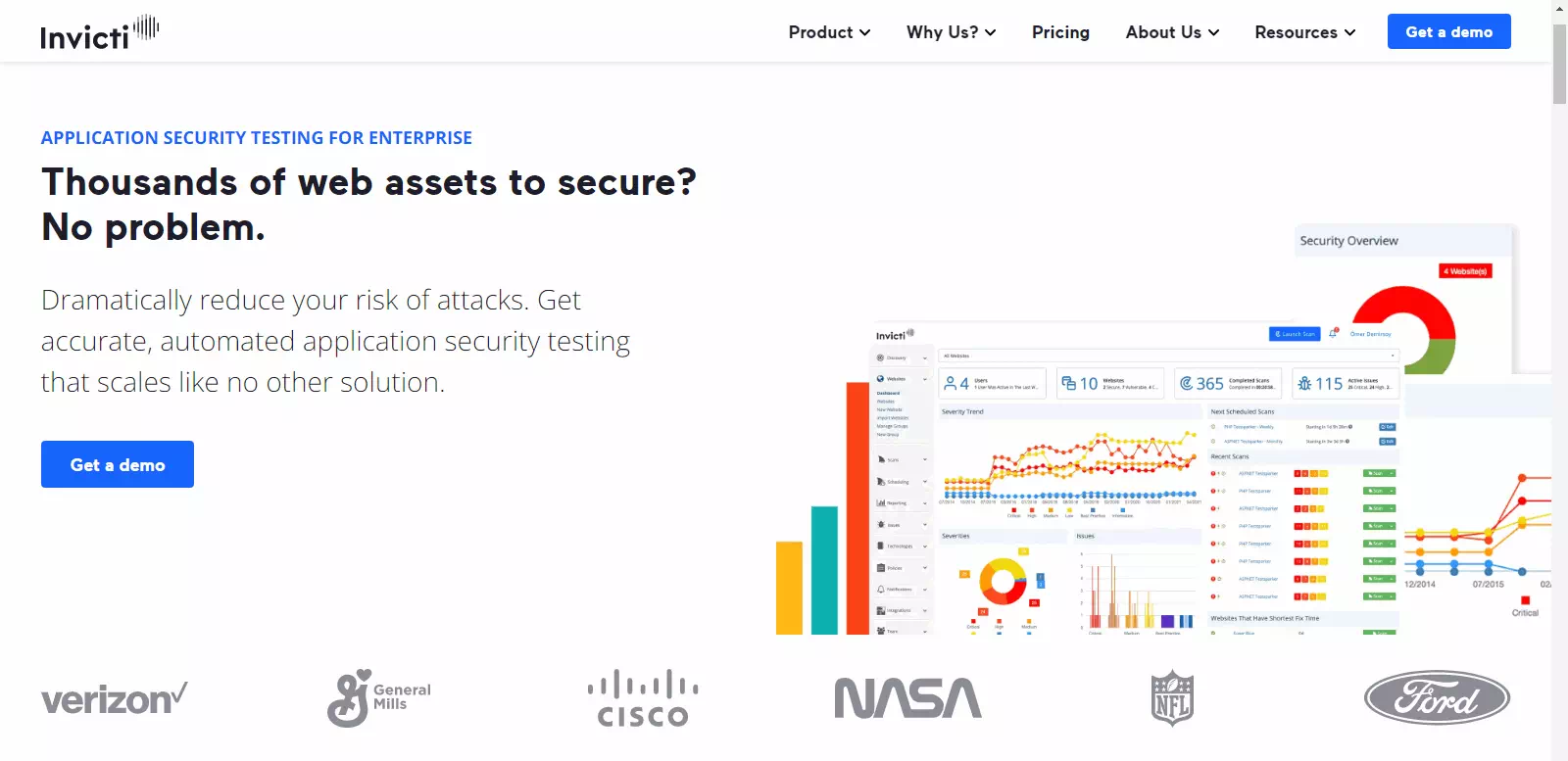This screenshot has width=1568, height=761.
Task: Click the NFL shield logo
Action: pyautogui.click(x=1172, y=698)
